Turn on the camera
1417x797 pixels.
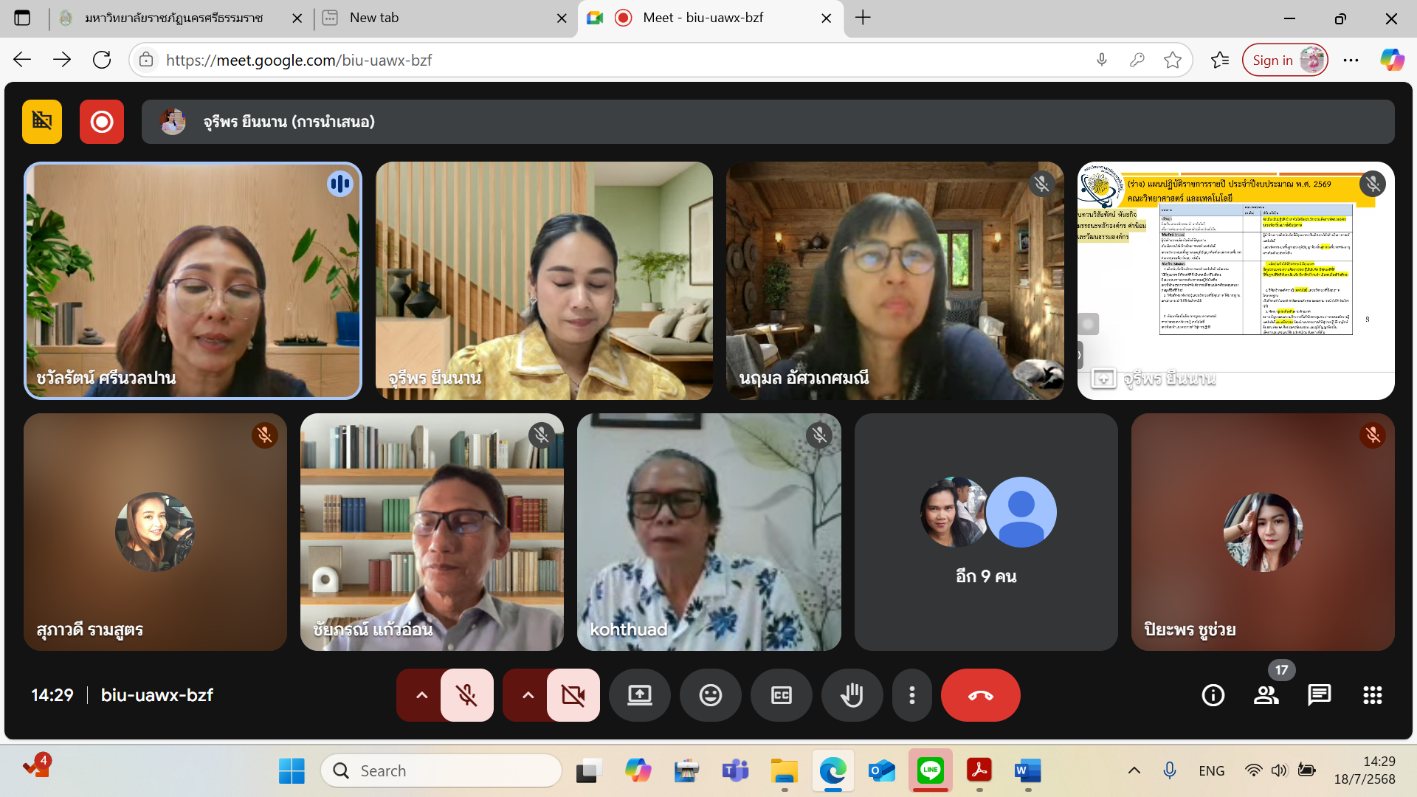point(573,695)
